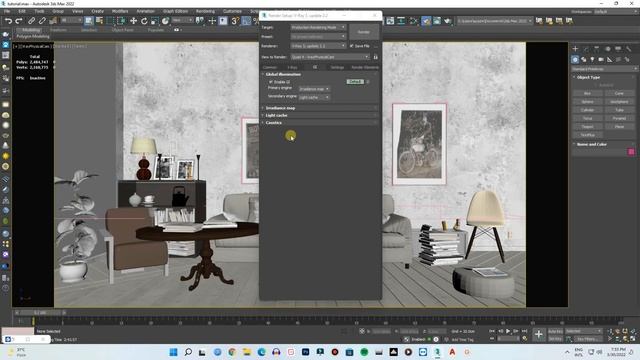Create a Teapot primitive
The width and height of the screenshot is (640, 360).
point(587,127)
